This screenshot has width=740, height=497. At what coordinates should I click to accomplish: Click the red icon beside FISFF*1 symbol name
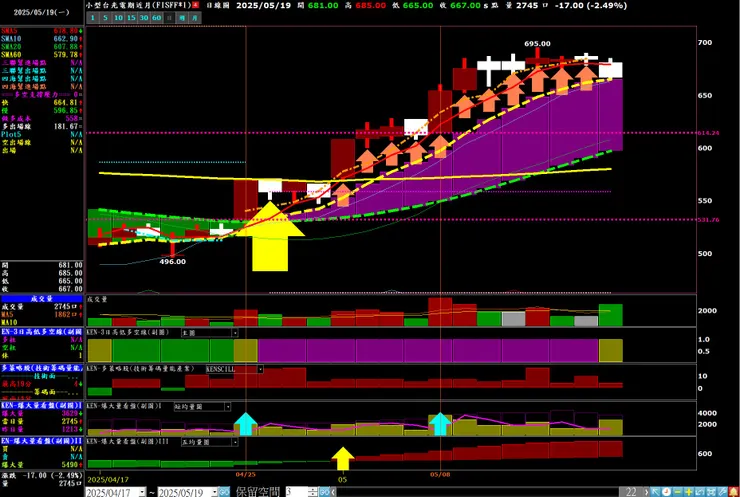(196, 5)
